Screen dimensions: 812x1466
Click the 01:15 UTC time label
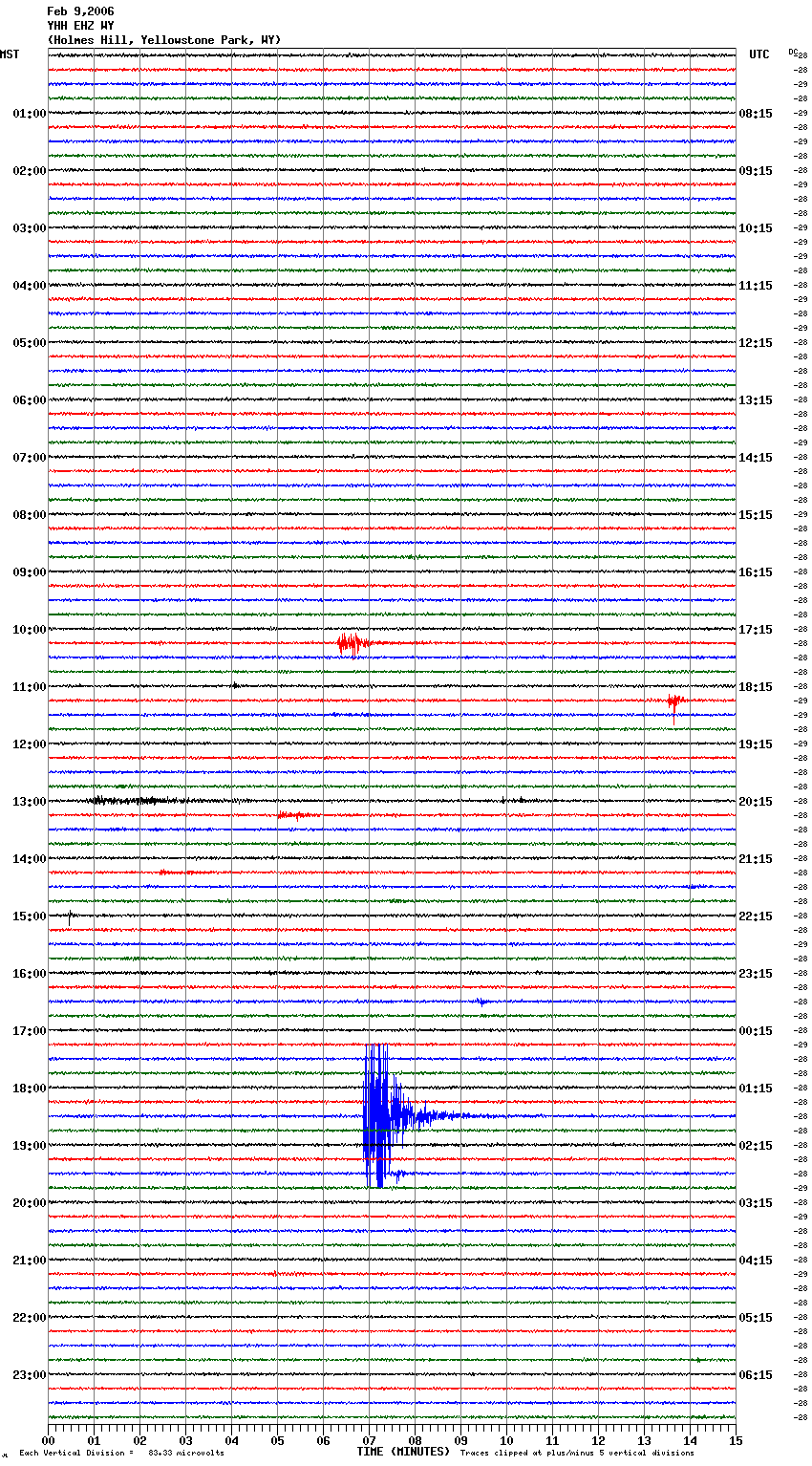point(756,1089)
